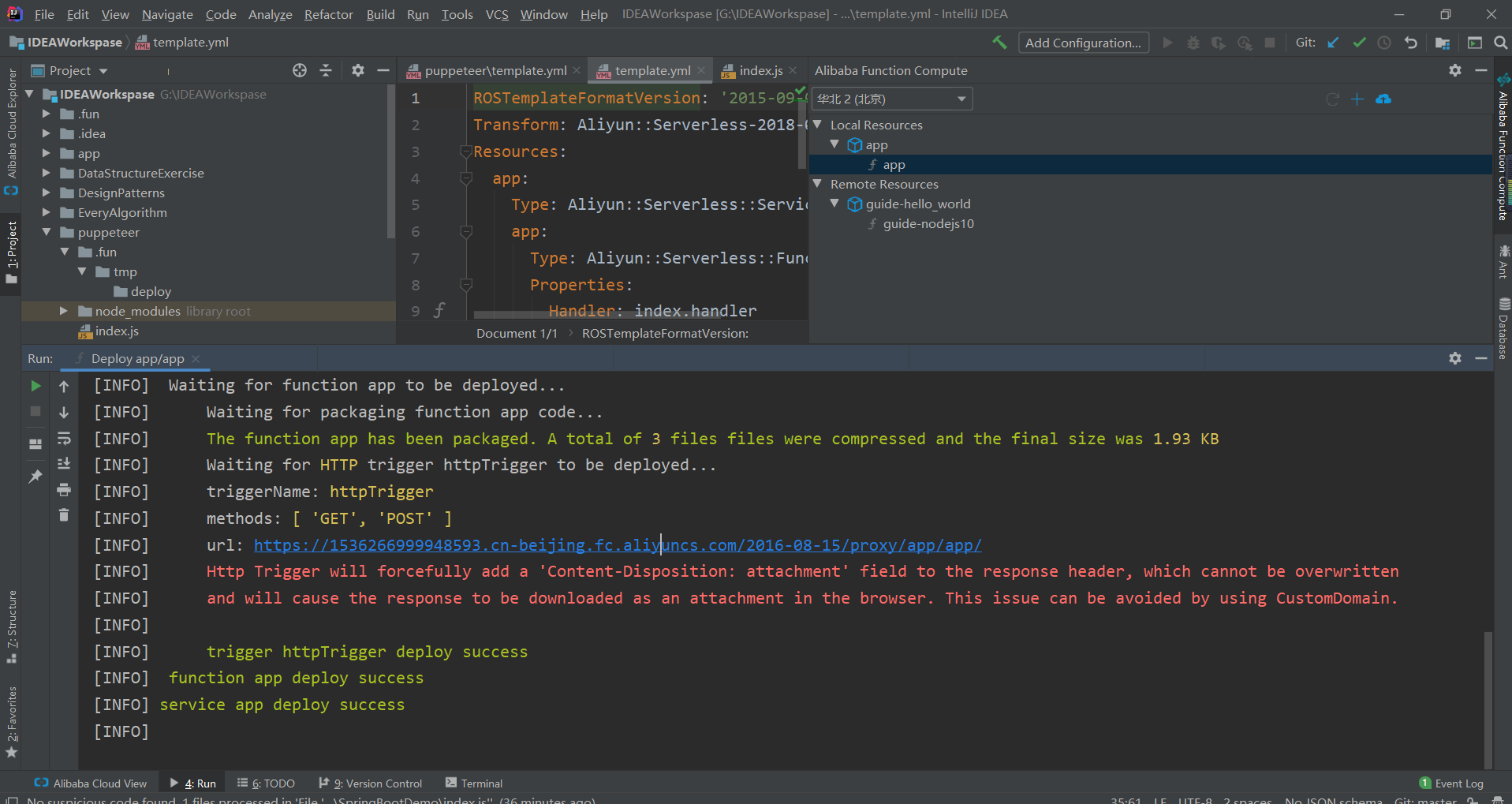Open the deployed function URL link
This screenshot has height=804, width=1512.
pyautogui.click(x=618, y=545)
